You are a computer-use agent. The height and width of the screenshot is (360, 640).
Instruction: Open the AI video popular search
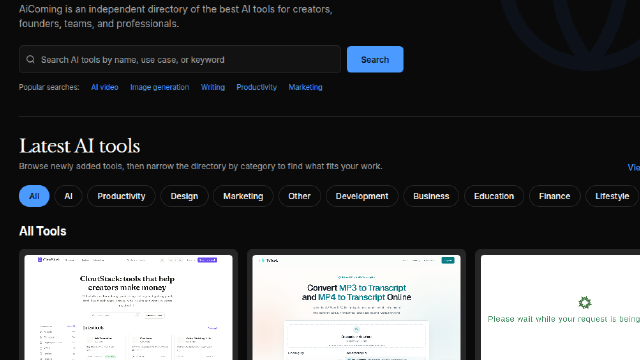pyautogui.click(x=104, y=87)
